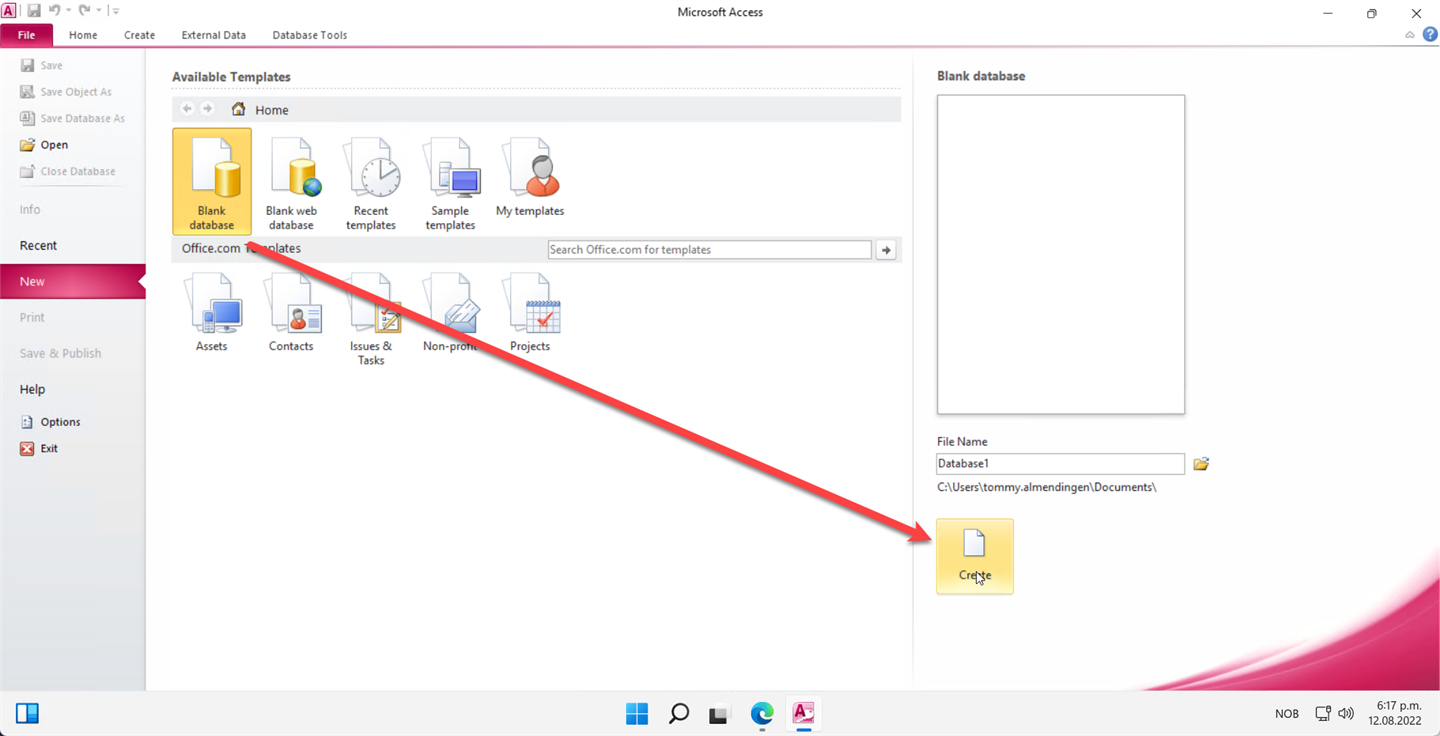Open My templates
1440x736 pixels.
[530, 178]
